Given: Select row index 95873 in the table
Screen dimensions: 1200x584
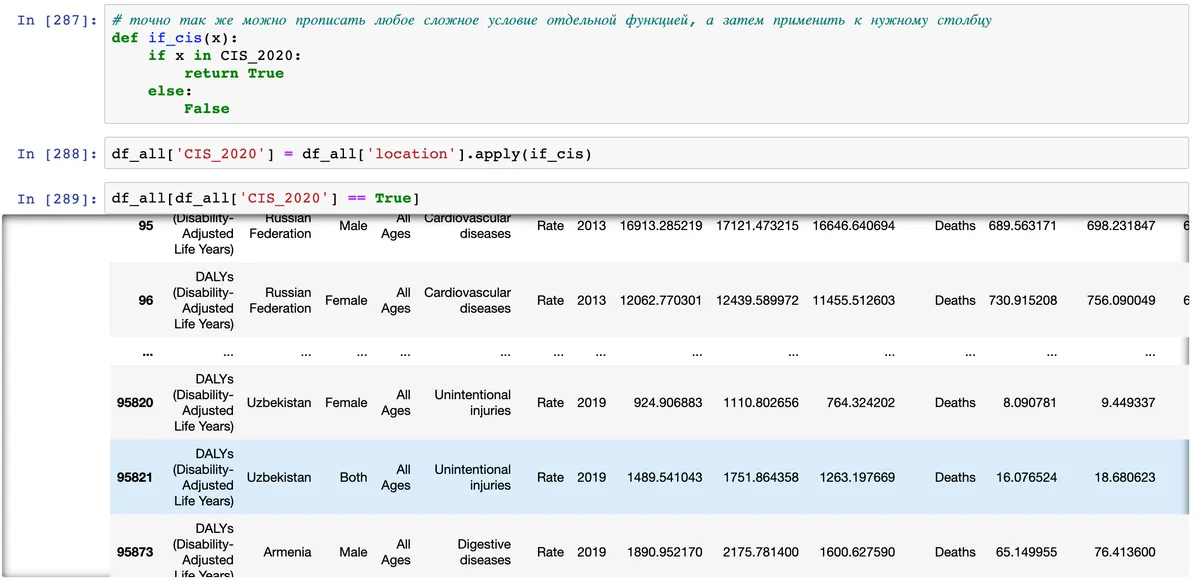Looking at the screenshot, I should (x=135, y=552).
